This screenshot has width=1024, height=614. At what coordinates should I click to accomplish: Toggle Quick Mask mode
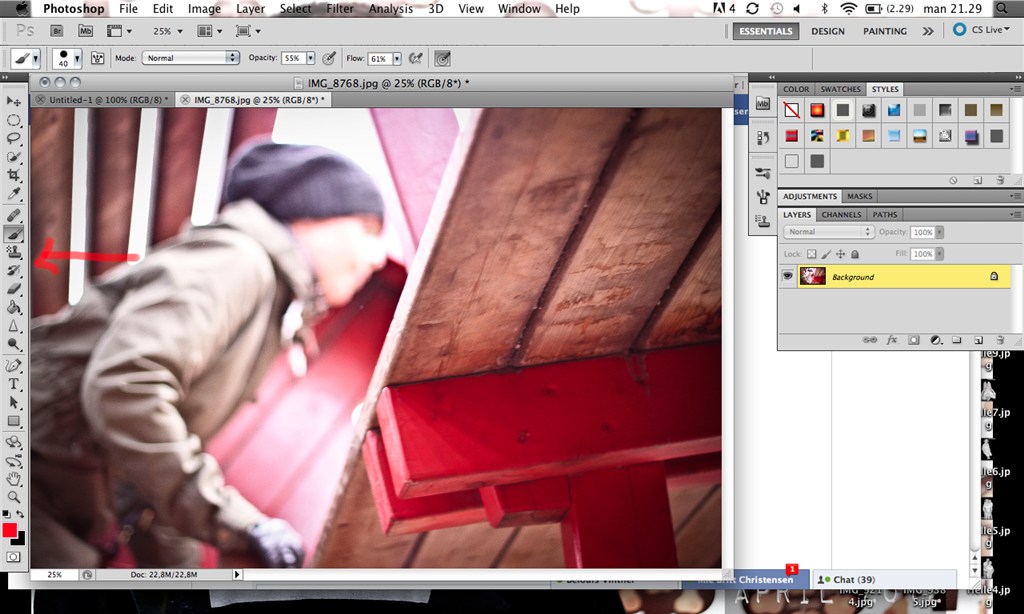14,557
